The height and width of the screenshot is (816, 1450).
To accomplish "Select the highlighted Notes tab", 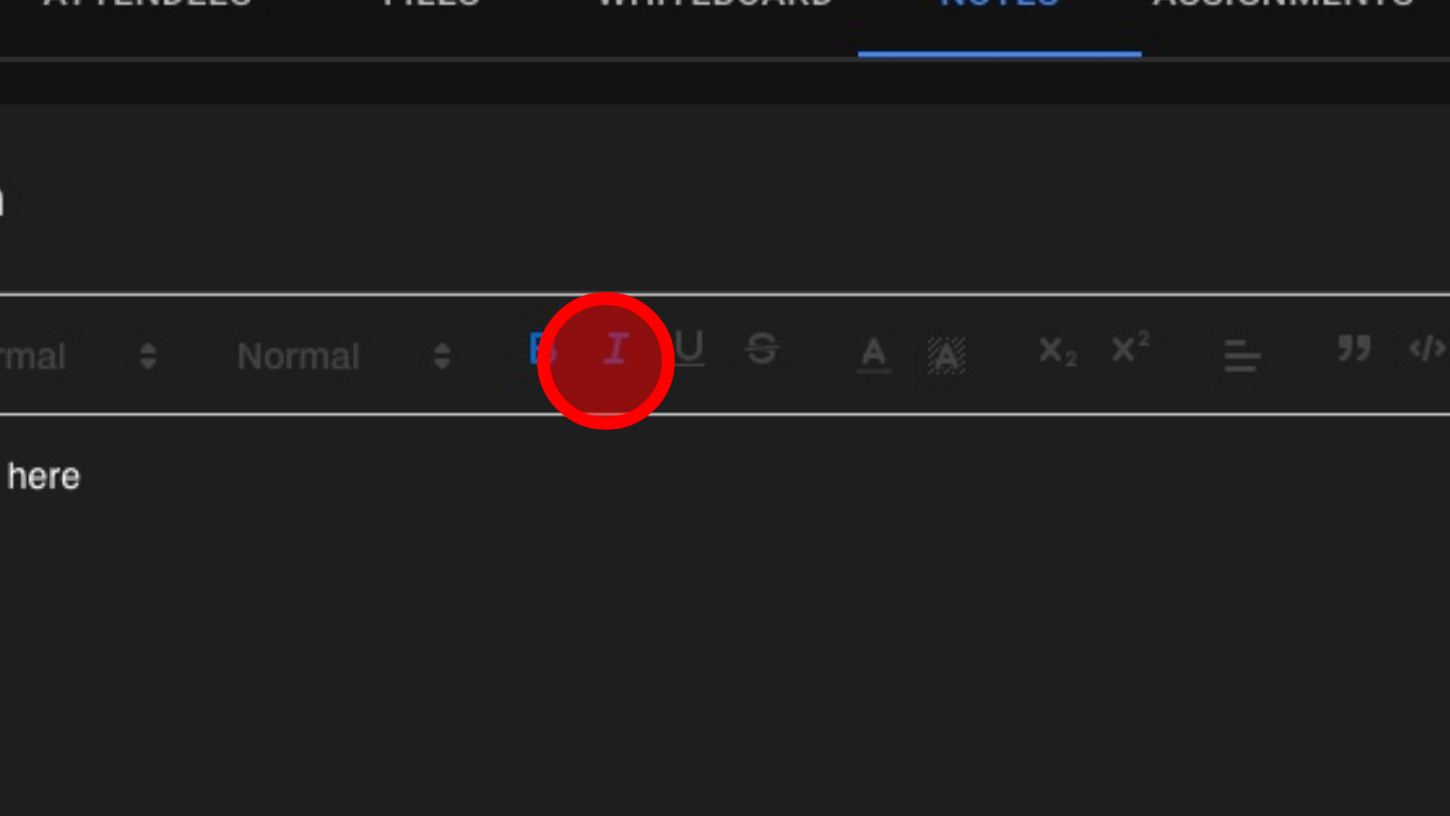I will [1000, 4].
